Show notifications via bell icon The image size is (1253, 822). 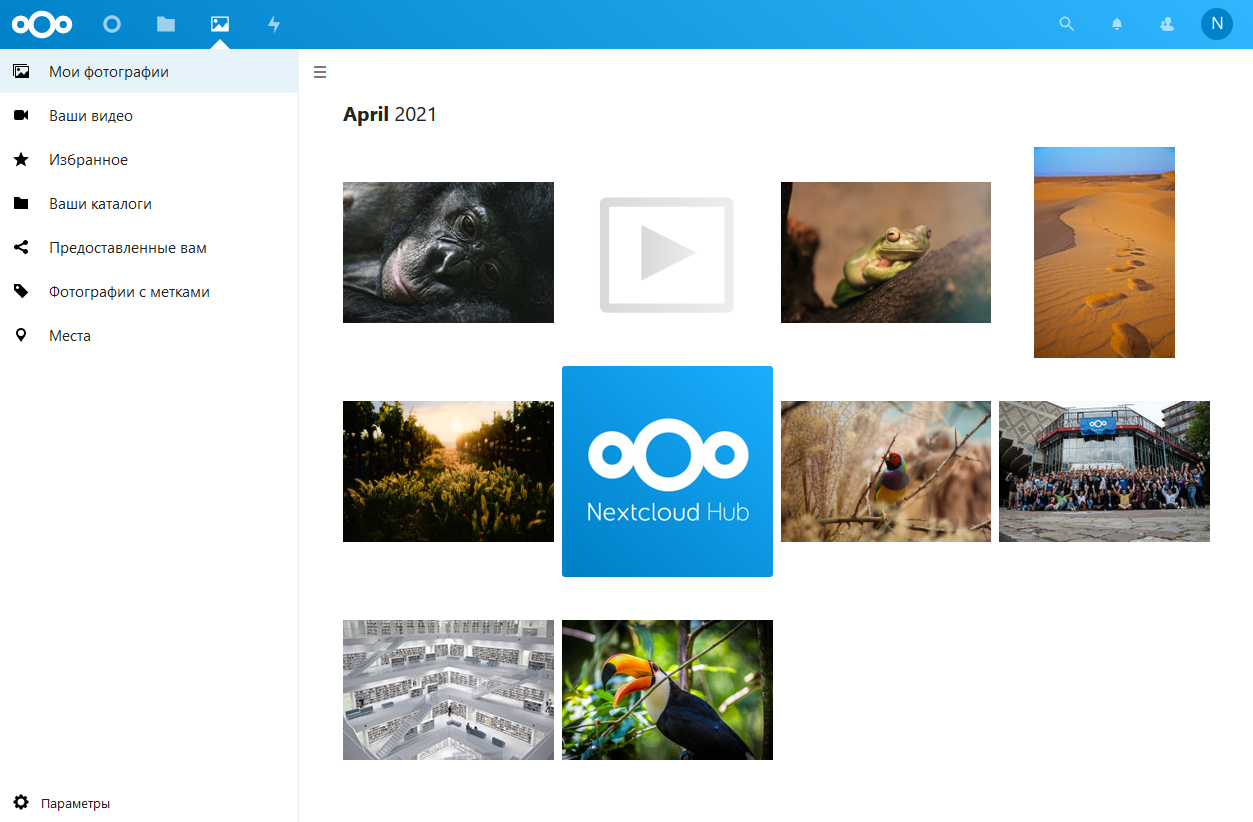1117,24
